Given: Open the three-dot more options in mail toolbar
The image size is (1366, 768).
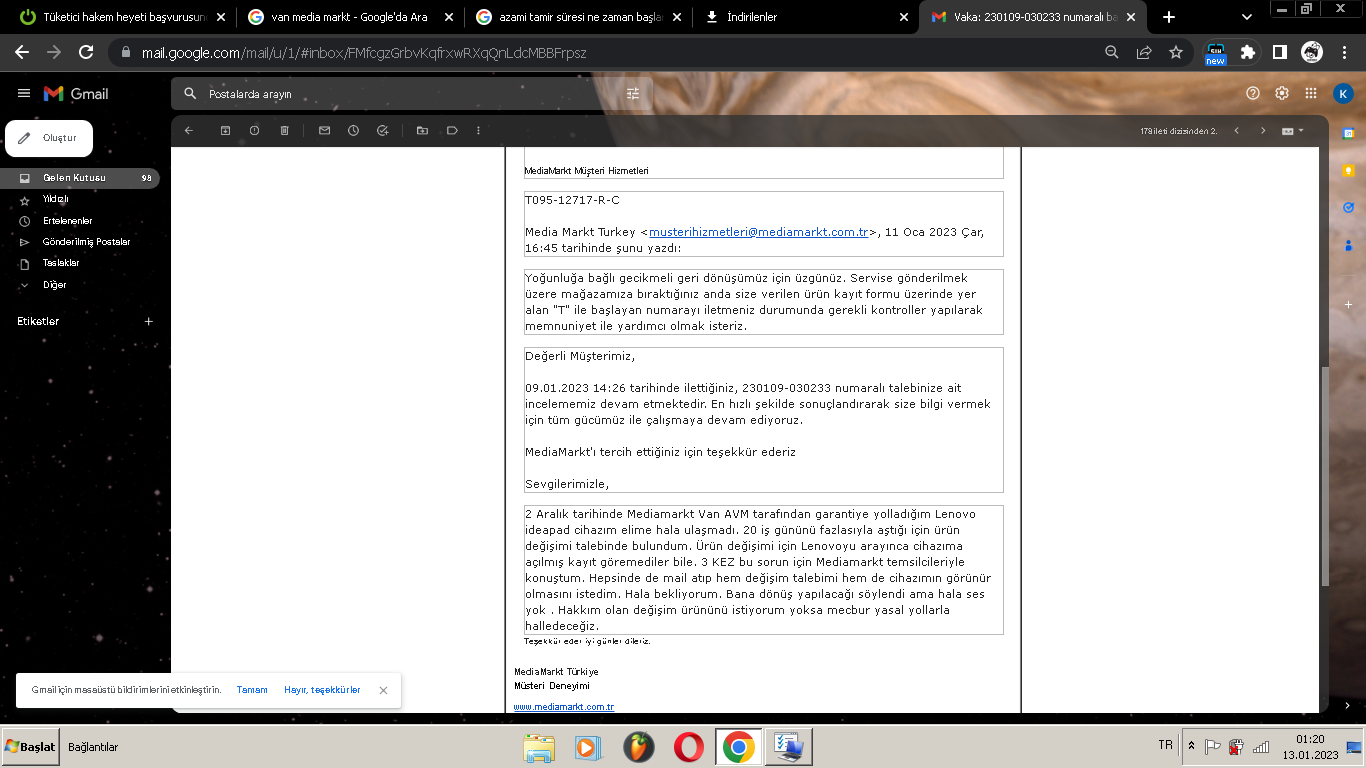Looking at the screenshot, I should tap(479, 130).
